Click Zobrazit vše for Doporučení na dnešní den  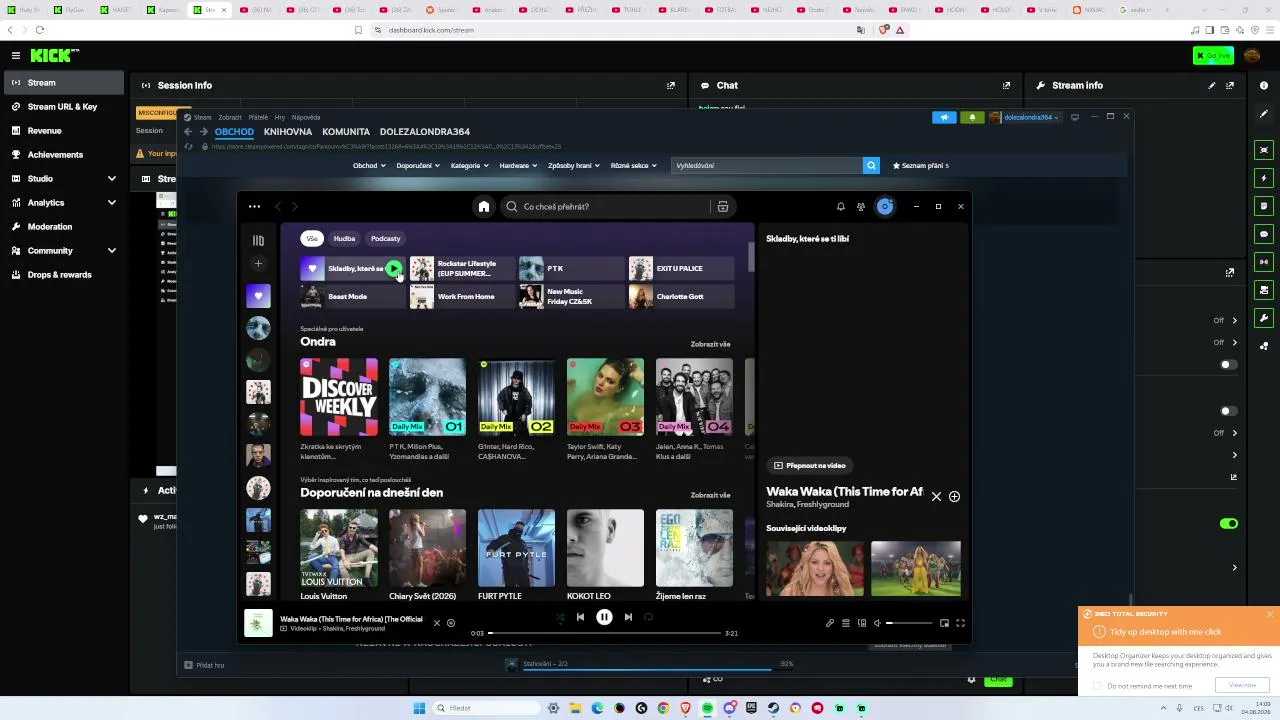pyautogui.click(x=710, y=495)
